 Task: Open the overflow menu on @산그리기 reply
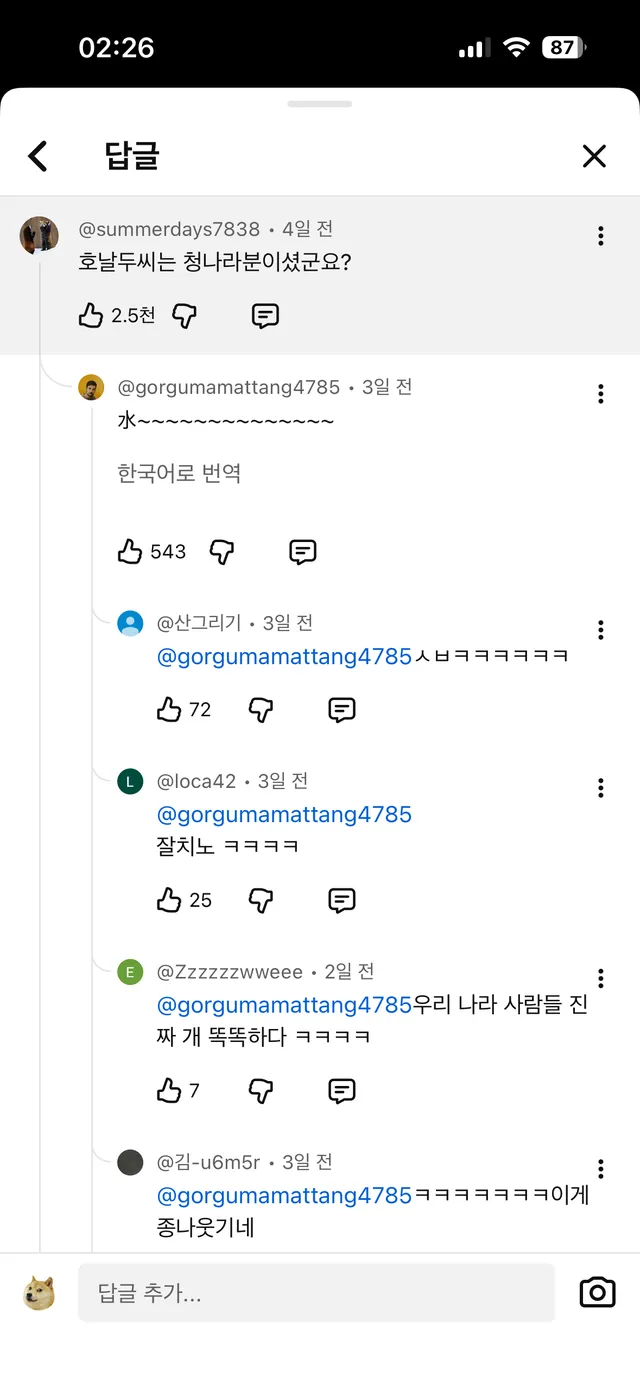tap(600, 630)
